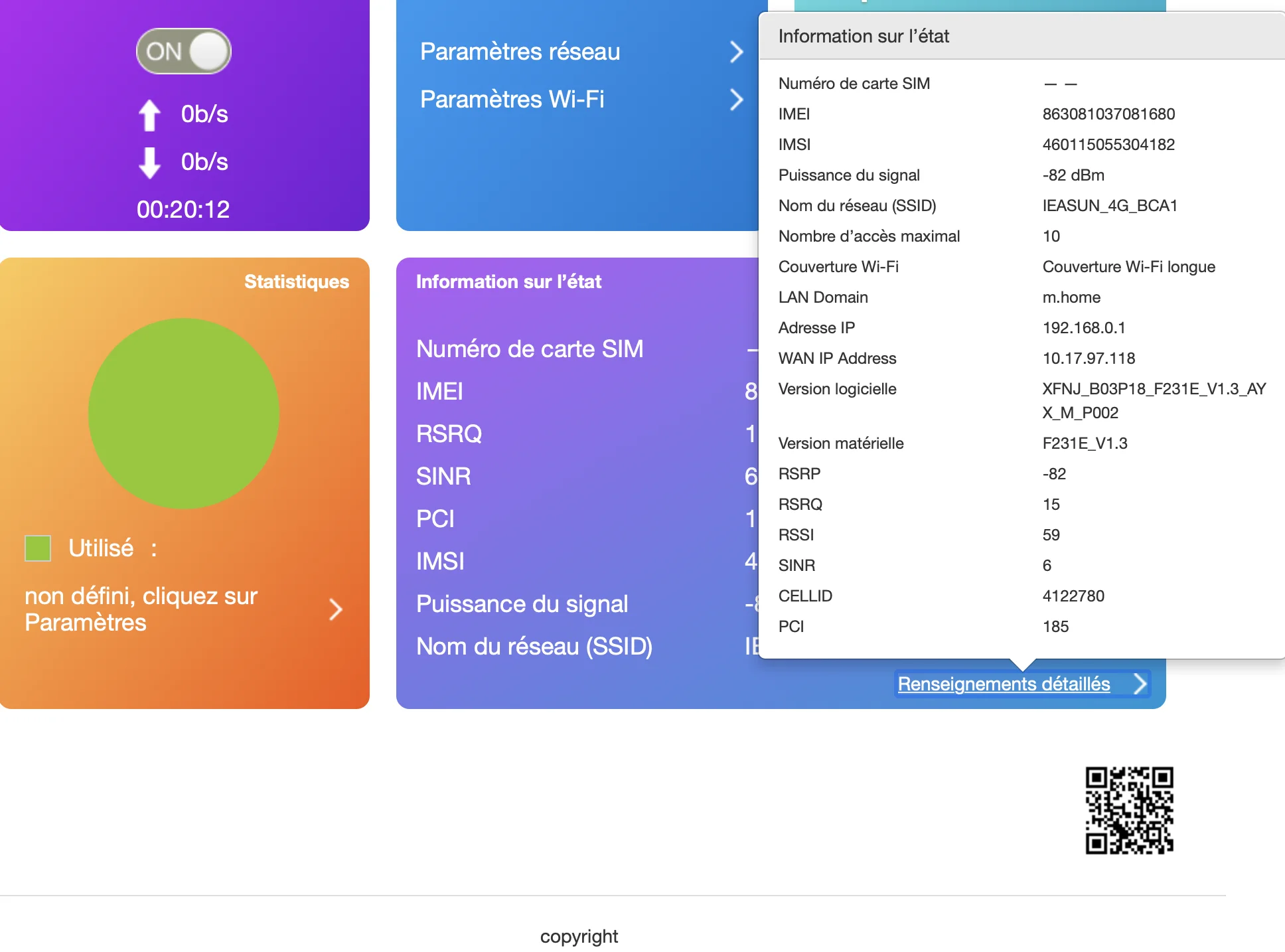Open Paramètres Wi-Fi chevron

point(735,100)
